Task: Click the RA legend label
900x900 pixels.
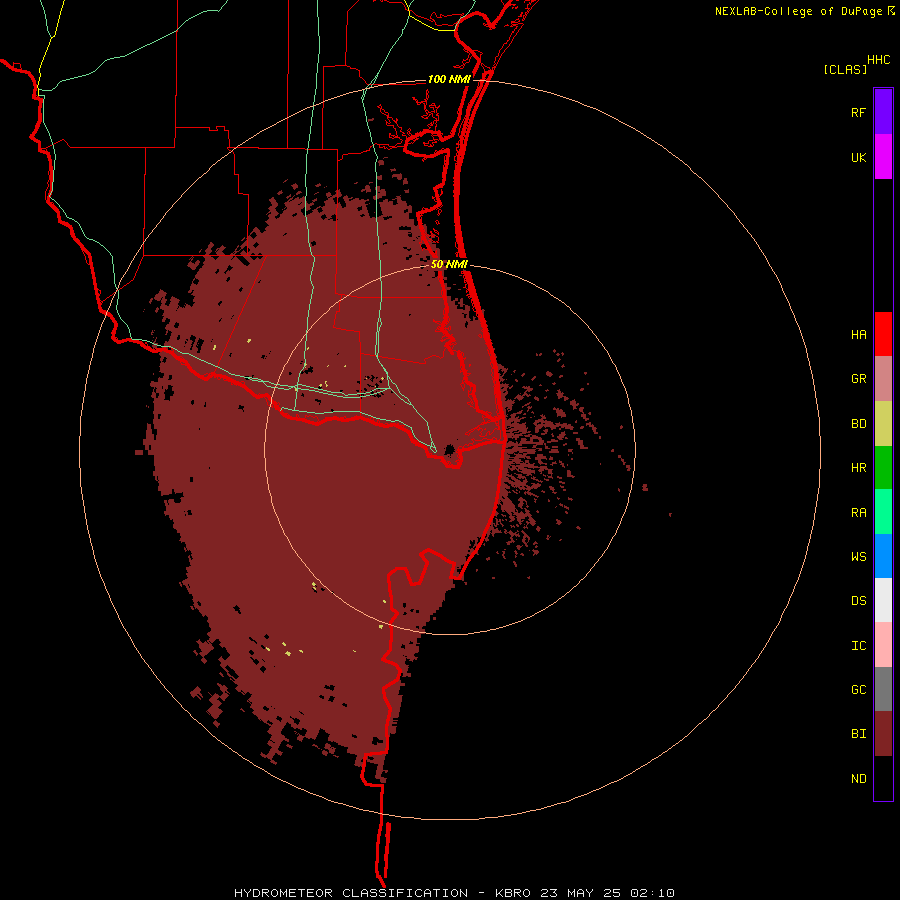Action: pos(858,513)
